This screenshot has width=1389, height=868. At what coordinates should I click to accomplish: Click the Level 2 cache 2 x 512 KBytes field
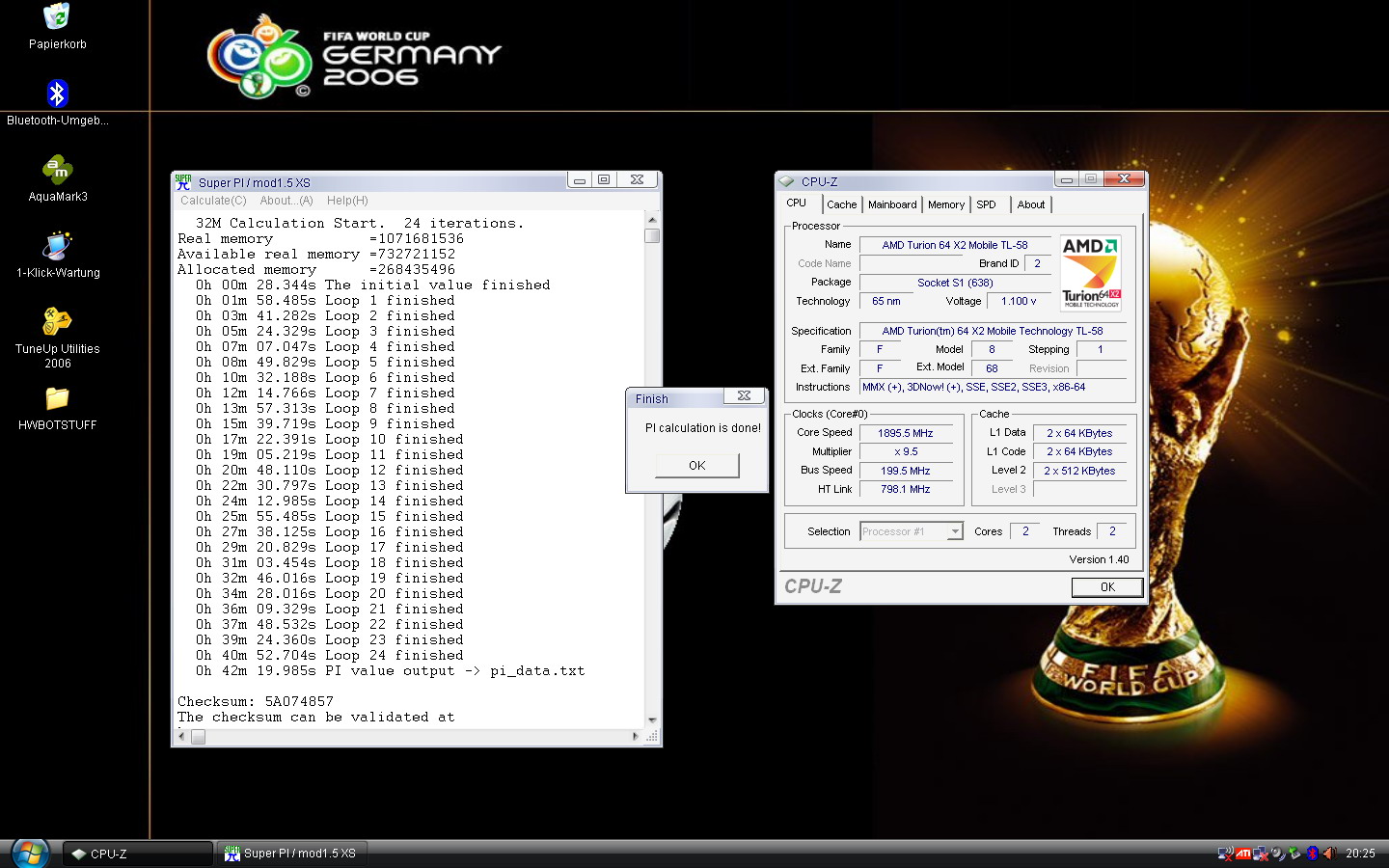[1079, 471]
